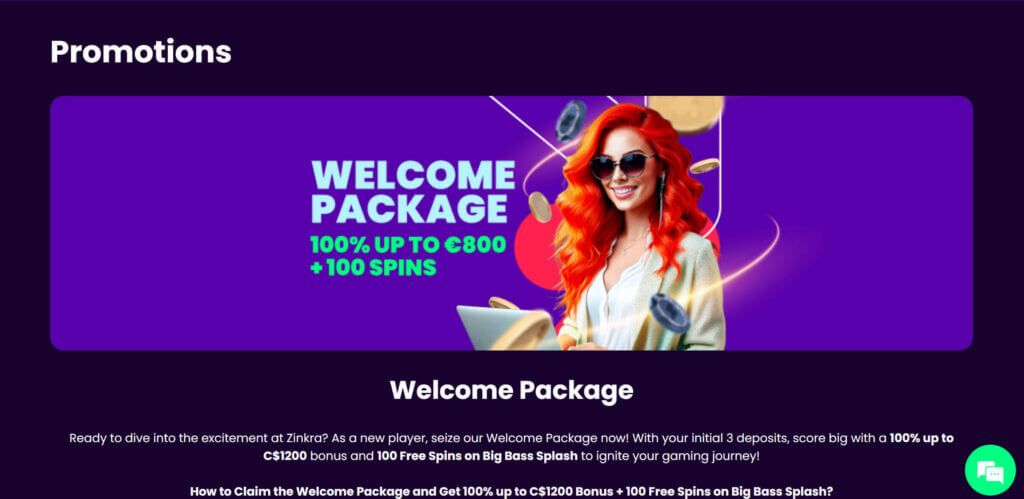1024x499 pixels.
Task: Click the Welcome Package promotional banner
Action: (x=511, y=223)
